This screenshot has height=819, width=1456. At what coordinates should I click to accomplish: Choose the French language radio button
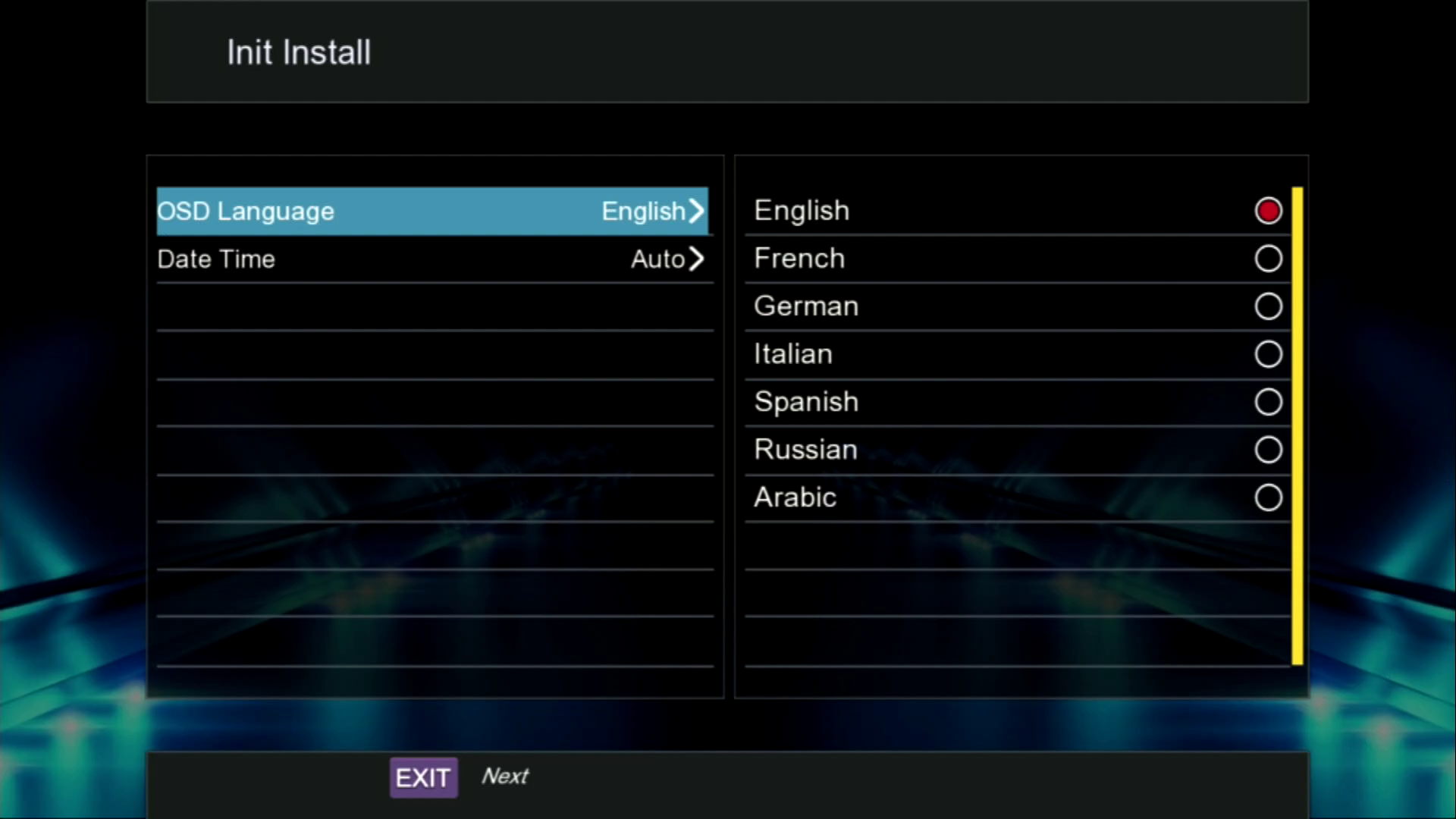tap(1268, 259)
